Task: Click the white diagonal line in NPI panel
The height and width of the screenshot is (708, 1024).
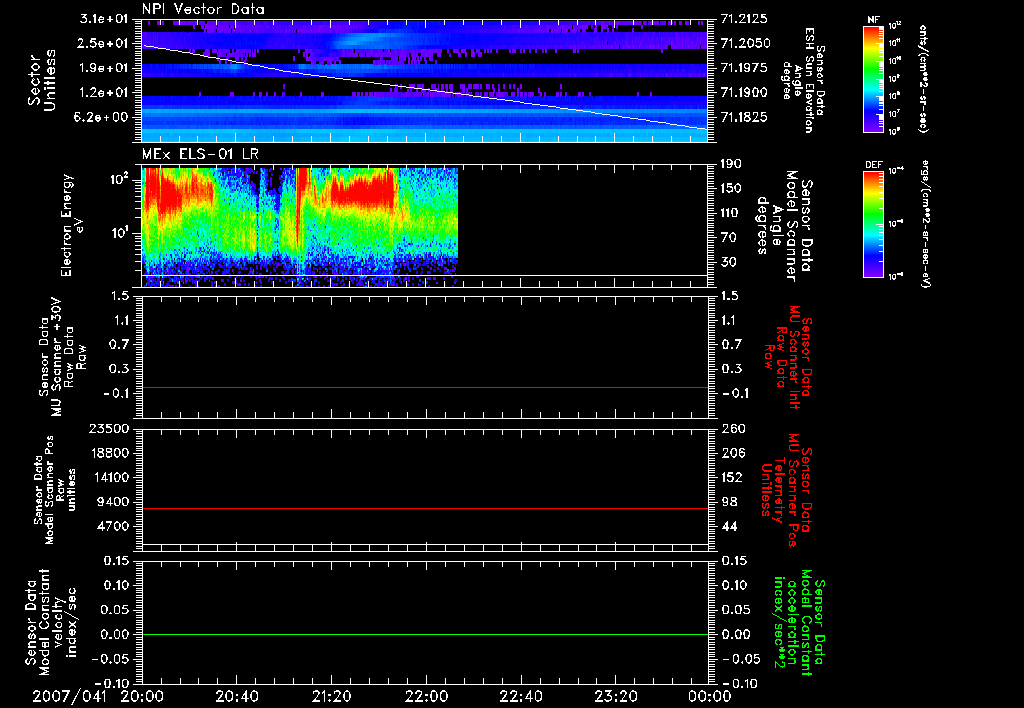Action: click(x=425, y=87)
